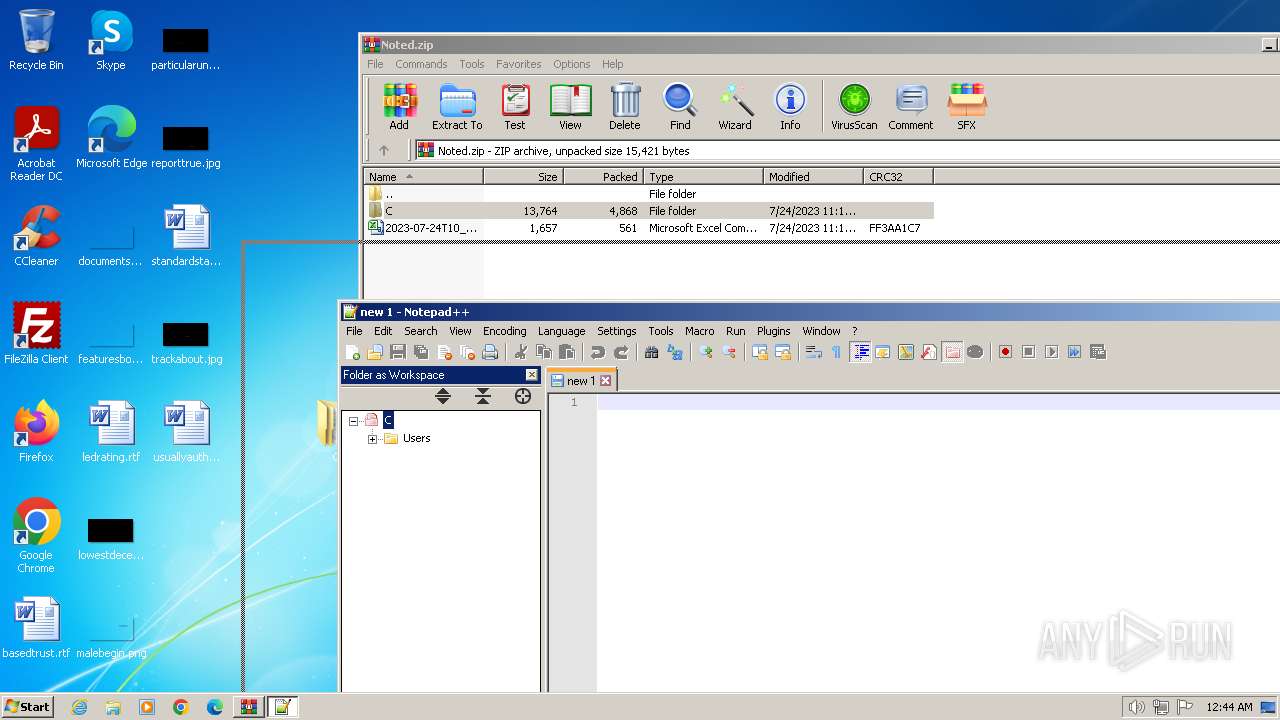Click the Paste clipboard icon
1280x720 pixels.
point(567,352)
